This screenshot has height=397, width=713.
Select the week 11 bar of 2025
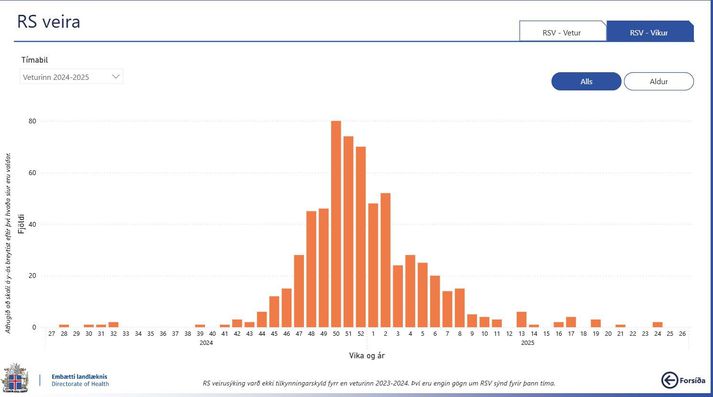(497, 323)
